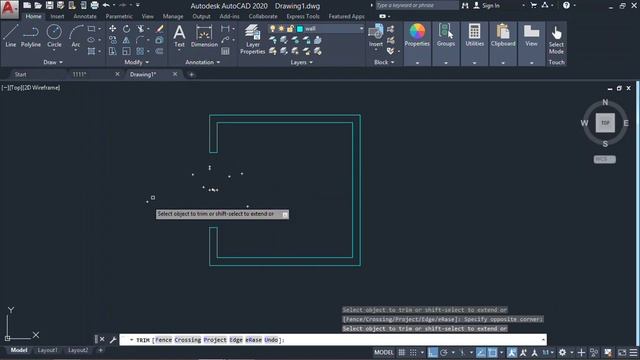Screen dimensions: 640x360
Task: Open the Parametric ribbon tab
Action: [119, 16]
